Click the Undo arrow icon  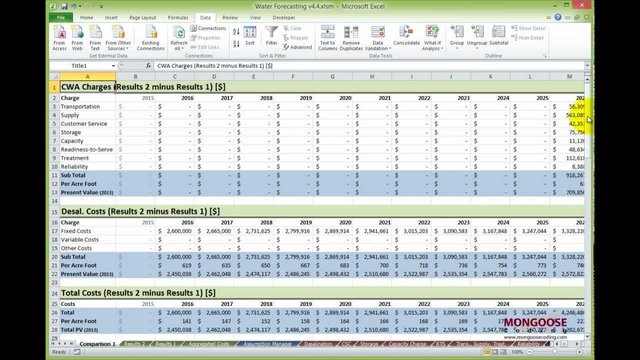(x=74, y=6)
